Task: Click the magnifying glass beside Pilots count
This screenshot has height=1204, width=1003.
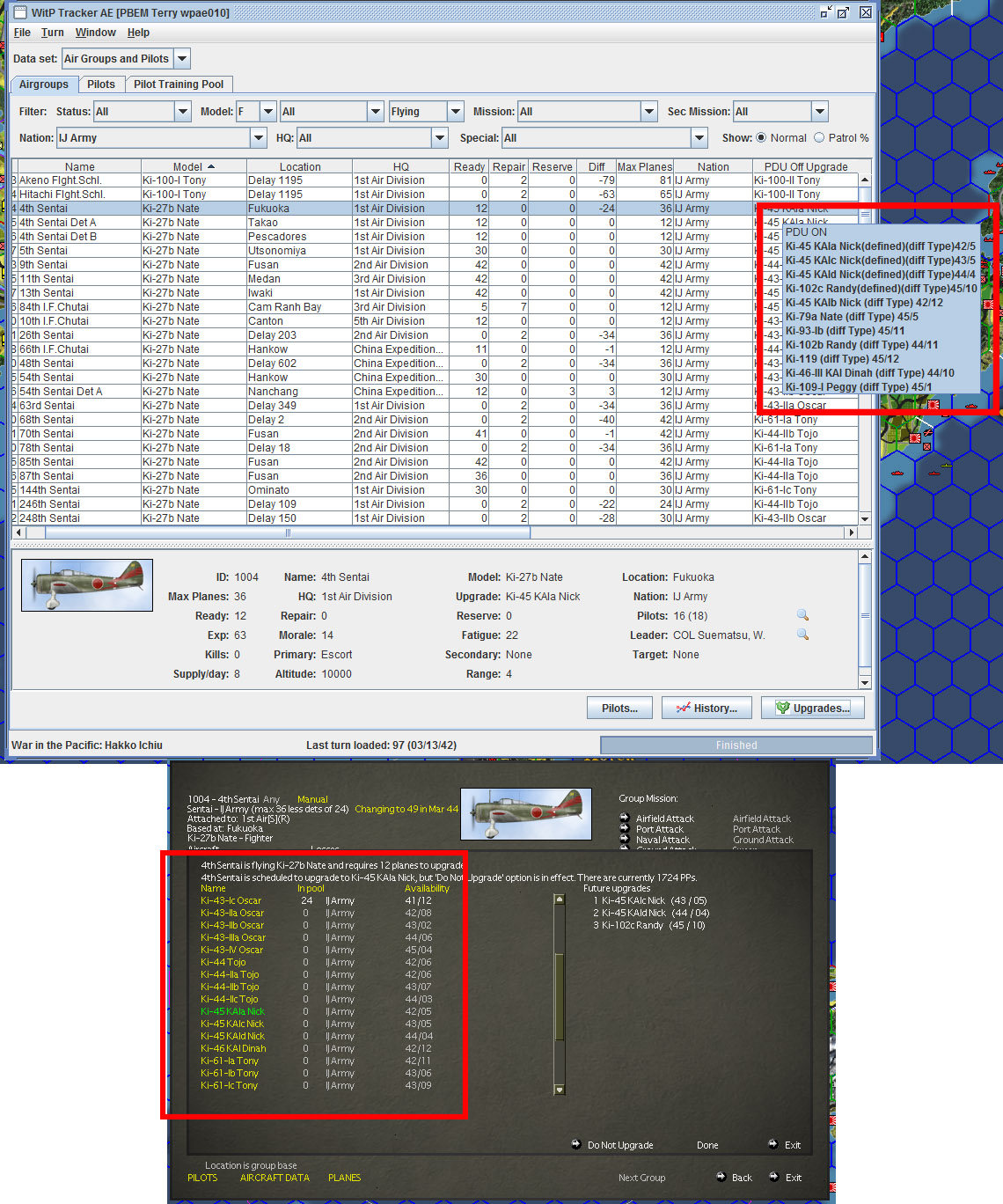Action: 802,614
